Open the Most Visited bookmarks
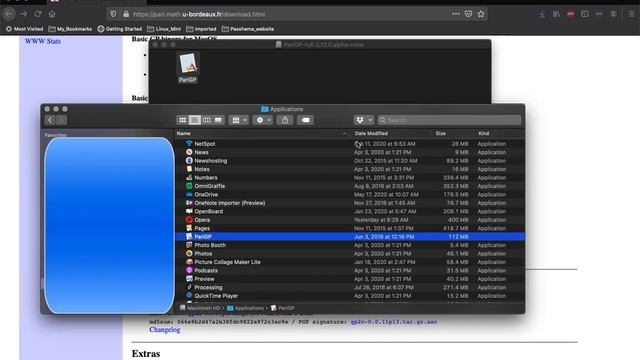This screenshot has height=360, width=640. coord(24,29)
